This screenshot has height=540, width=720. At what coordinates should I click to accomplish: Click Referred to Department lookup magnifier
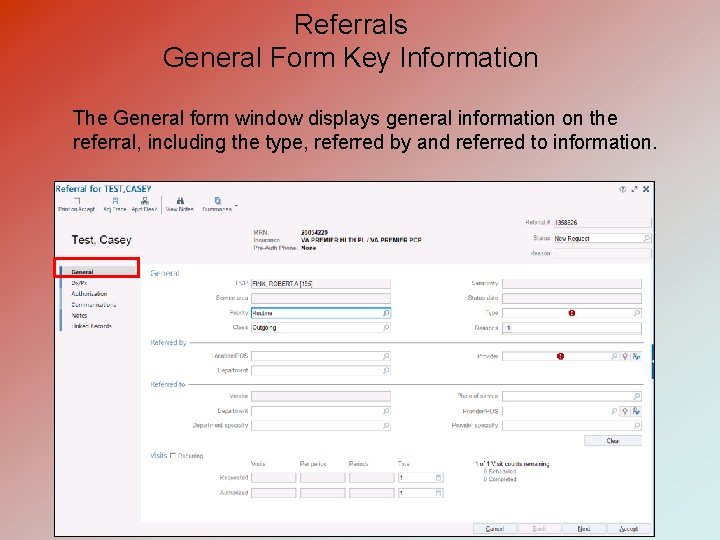[x=386, y=411]
